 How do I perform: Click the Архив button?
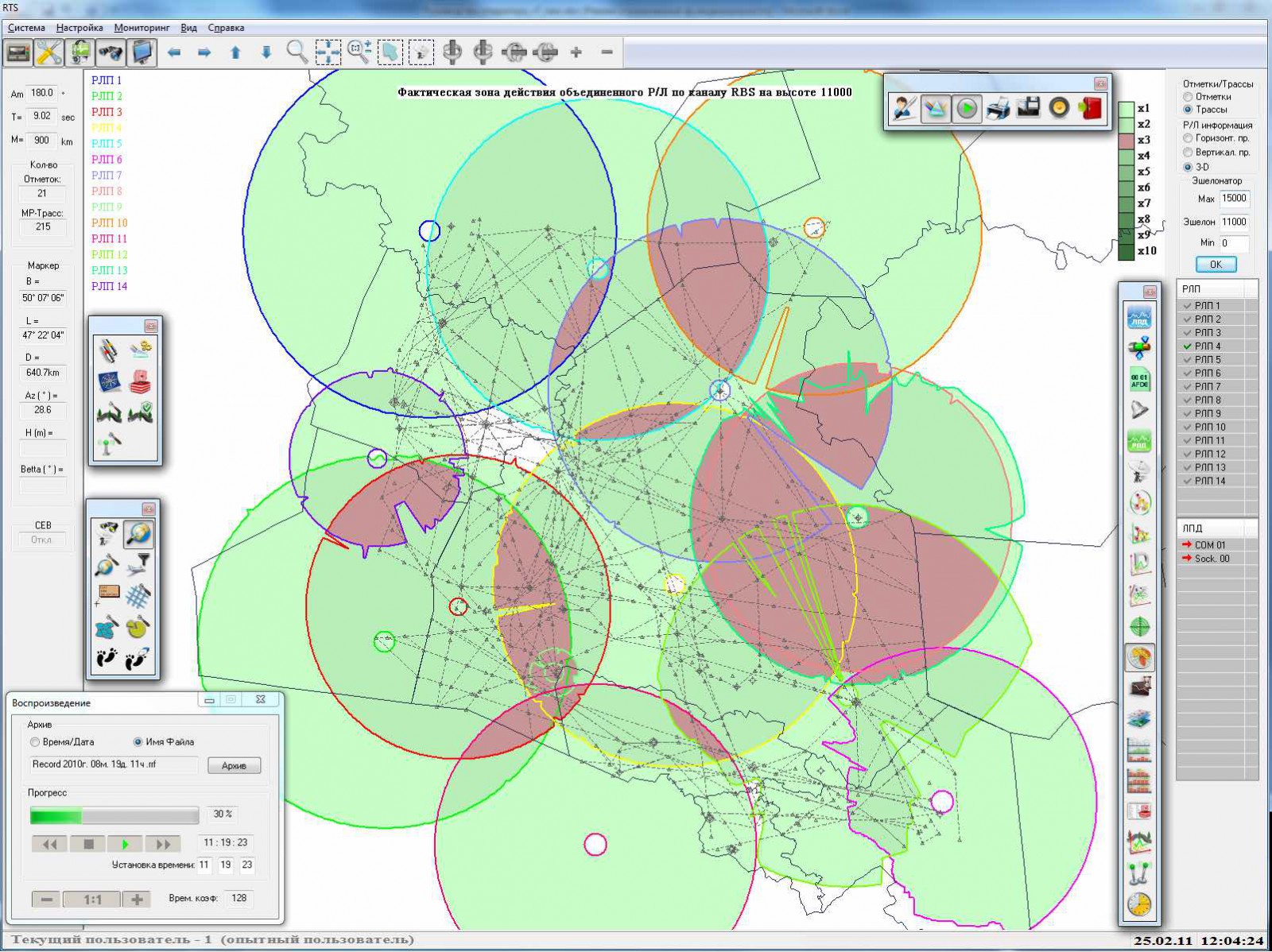click(234, 765)
